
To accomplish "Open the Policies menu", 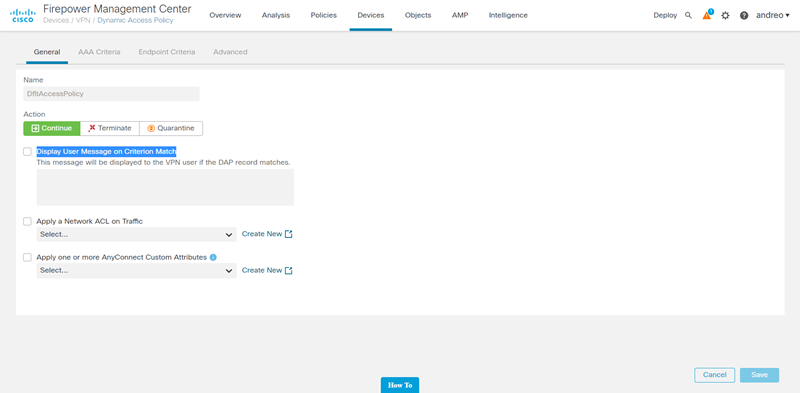I will (x=323, y=15).
